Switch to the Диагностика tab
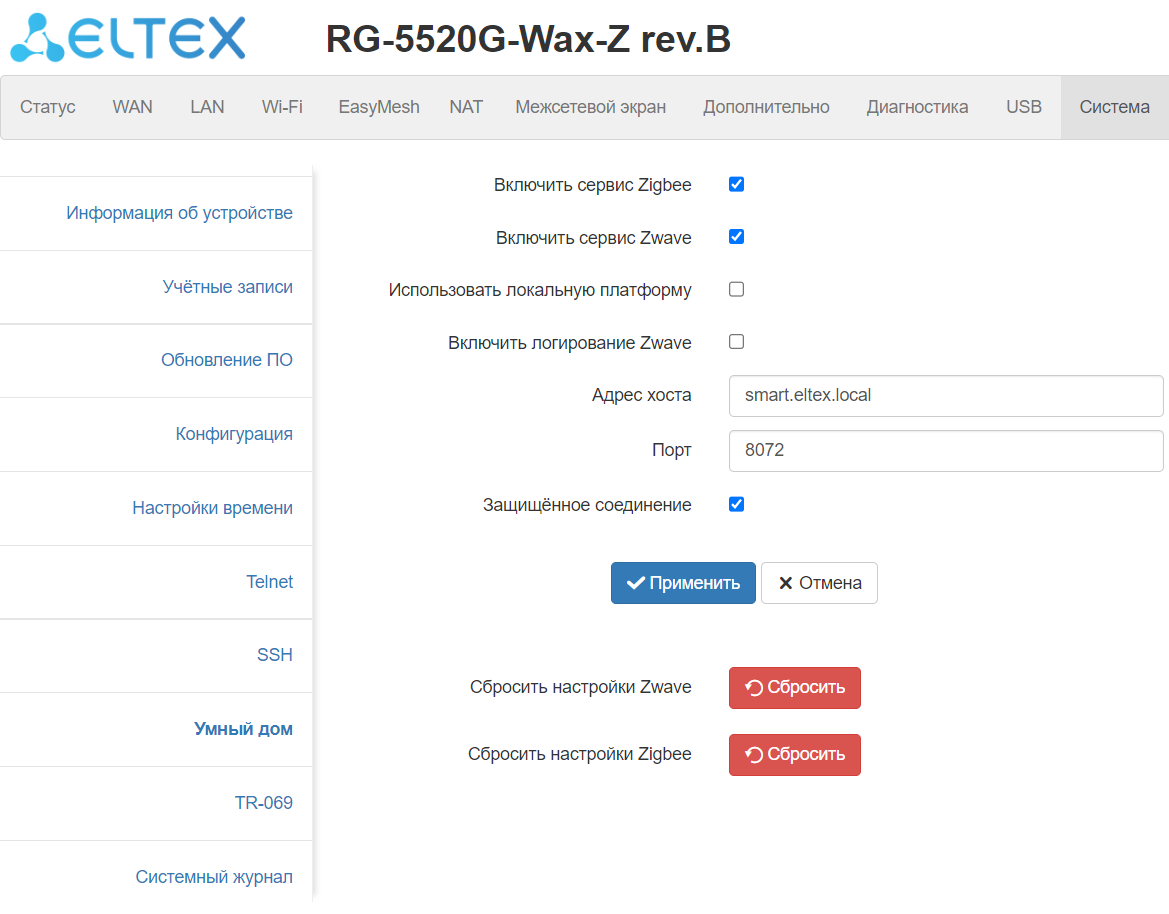This screenshot has width=1169, height=914. [917, 107]
